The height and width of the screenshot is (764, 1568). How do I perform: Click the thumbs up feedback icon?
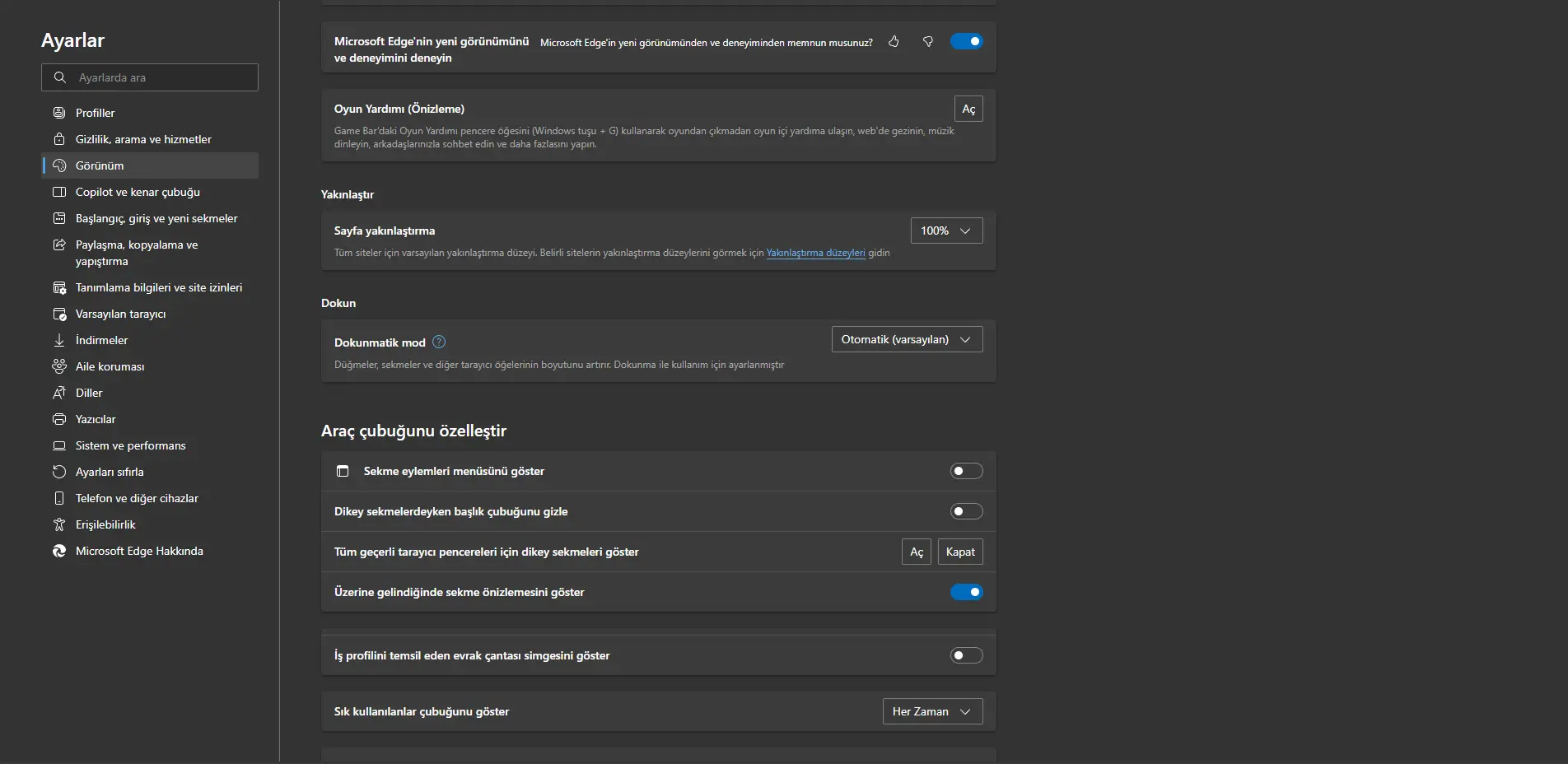point(894,41)
